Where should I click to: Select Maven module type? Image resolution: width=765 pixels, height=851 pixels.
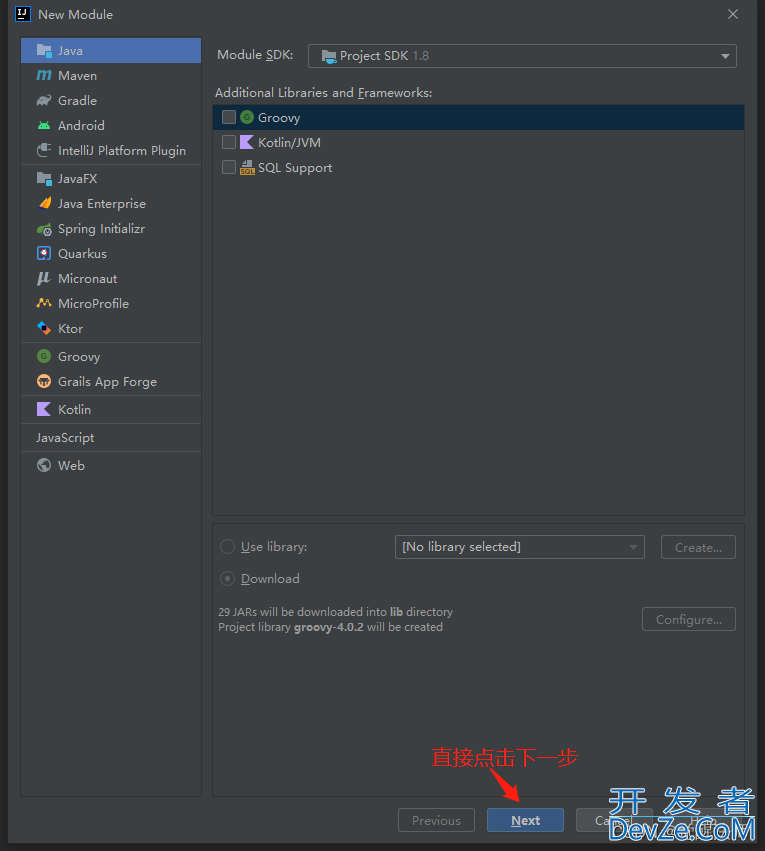click(111, 75)
